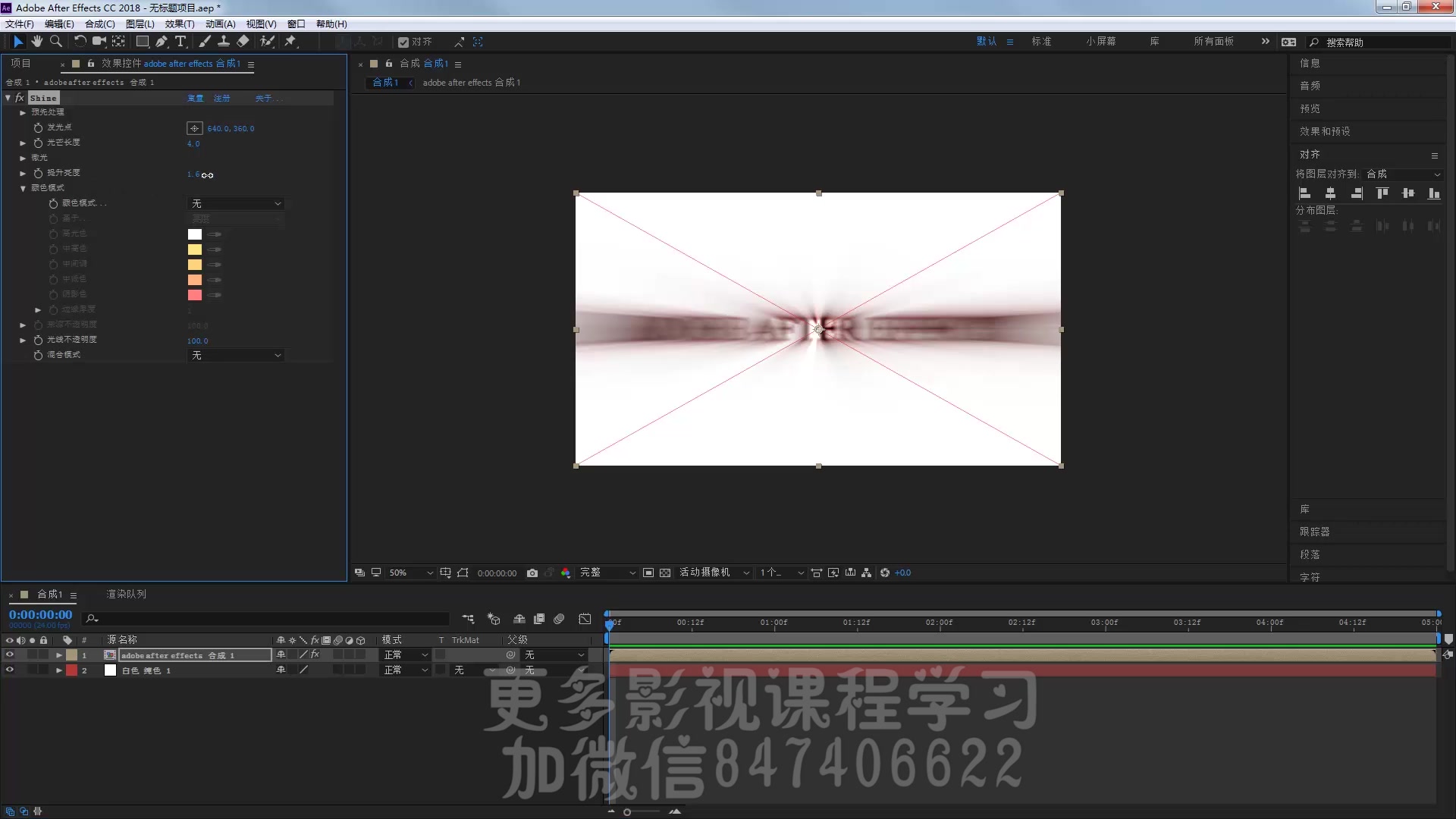This screenshot has width=1456, height=819.
Task: Toggle the 对齐 snap checkbox in toolbar
Action: 404,42
